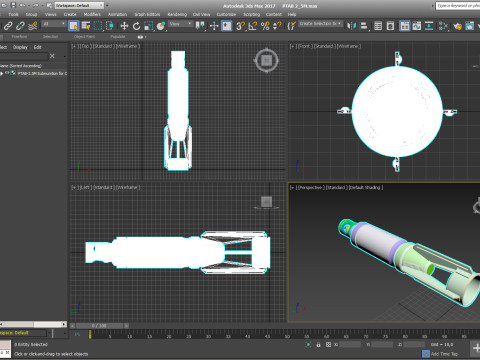
Task: Open the Material Editor icon
Action: pos(443,26)
